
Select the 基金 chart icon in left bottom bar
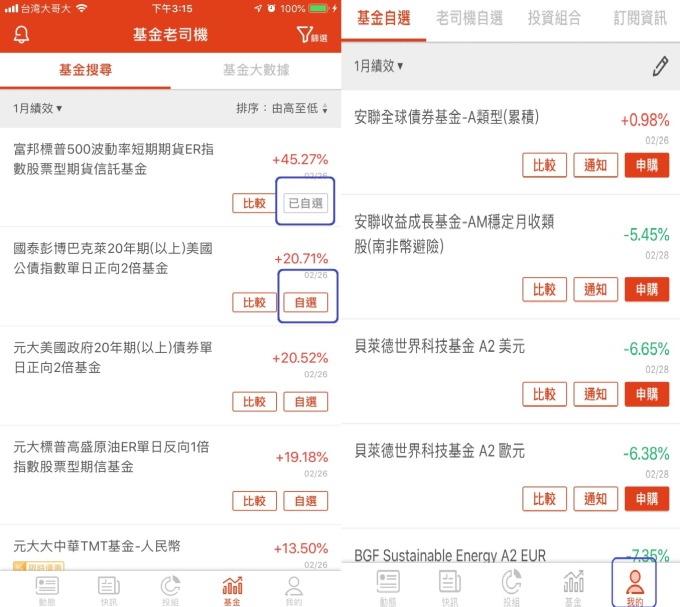click(232, 590)
